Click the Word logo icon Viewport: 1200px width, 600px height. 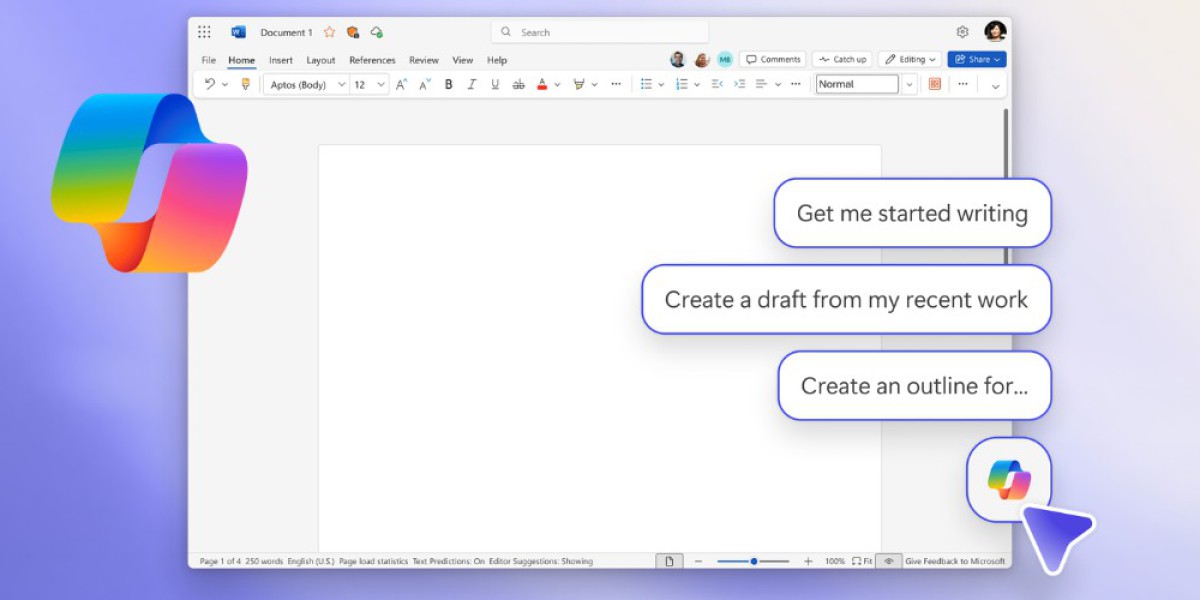point(238,32)
